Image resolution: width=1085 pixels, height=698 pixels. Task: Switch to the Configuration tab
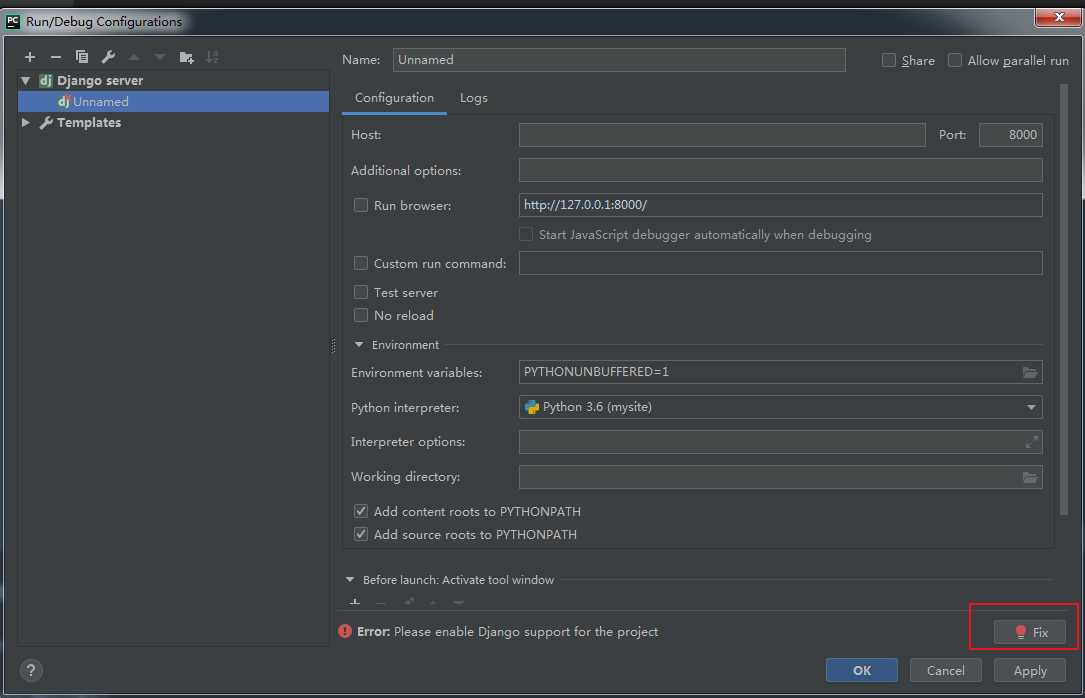[x=394, y=98]
